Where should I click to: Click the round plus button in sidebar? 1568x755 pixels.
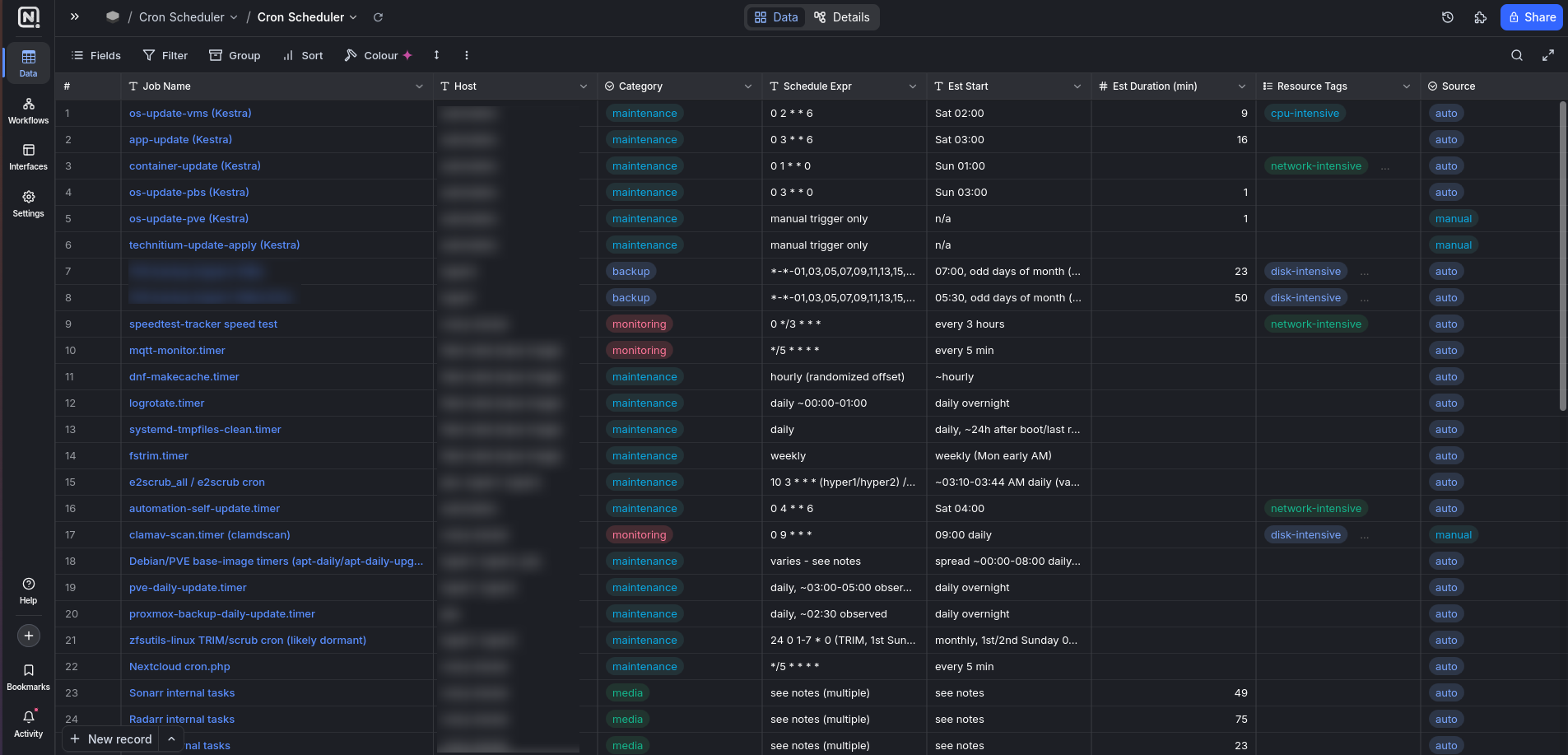29,636
